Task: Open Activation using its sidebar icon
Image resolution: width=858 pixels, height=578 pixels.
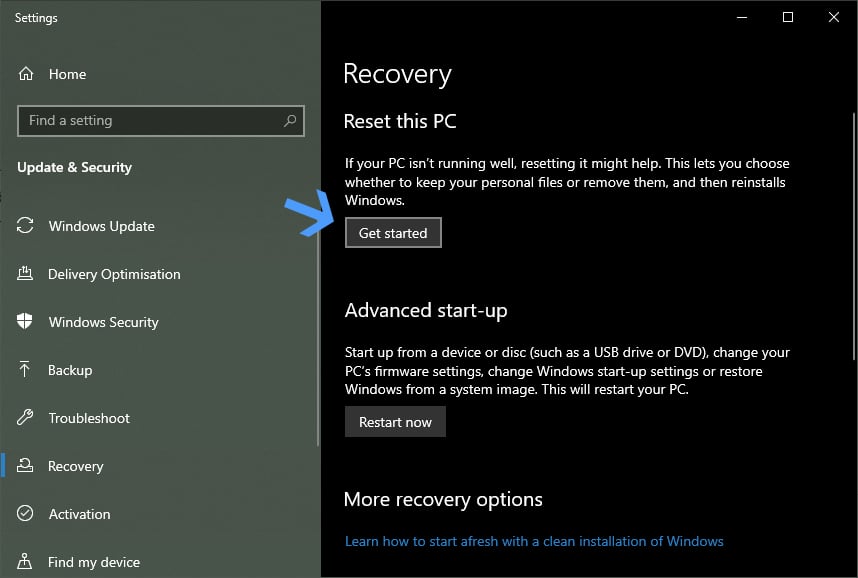Action: click(x=24, y=514)
